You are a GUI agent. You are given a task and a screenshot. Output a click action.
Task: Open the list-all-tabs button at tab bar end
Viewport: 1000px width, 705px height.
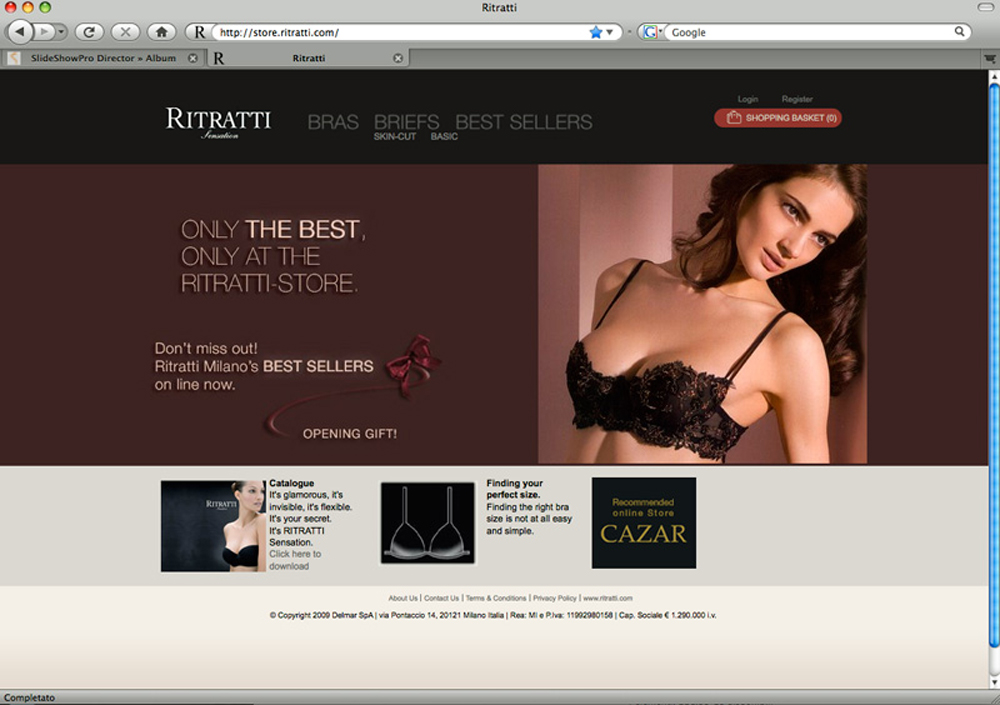(990, 59)
